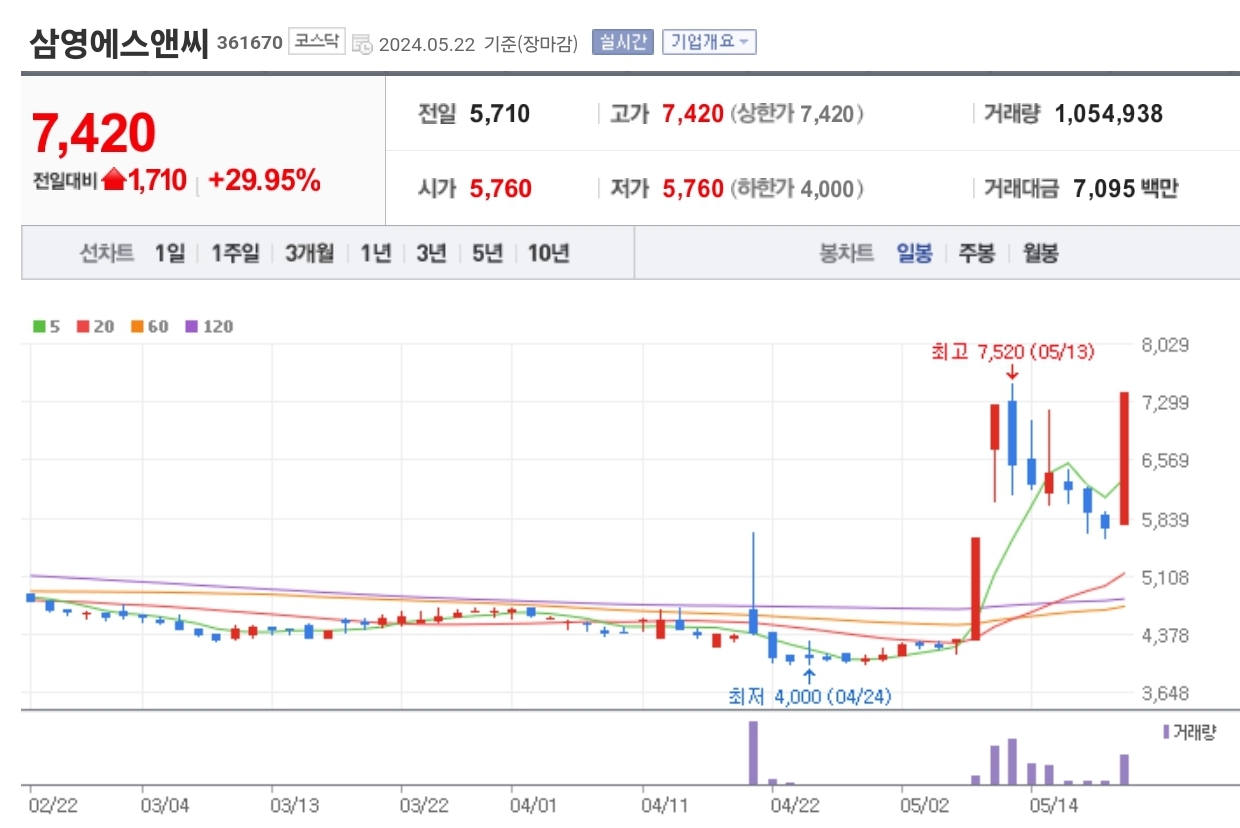Viewport: 1240px width, 828px height.
Task: Click the red 20-day moving average swatch
Action: [83, 326]
